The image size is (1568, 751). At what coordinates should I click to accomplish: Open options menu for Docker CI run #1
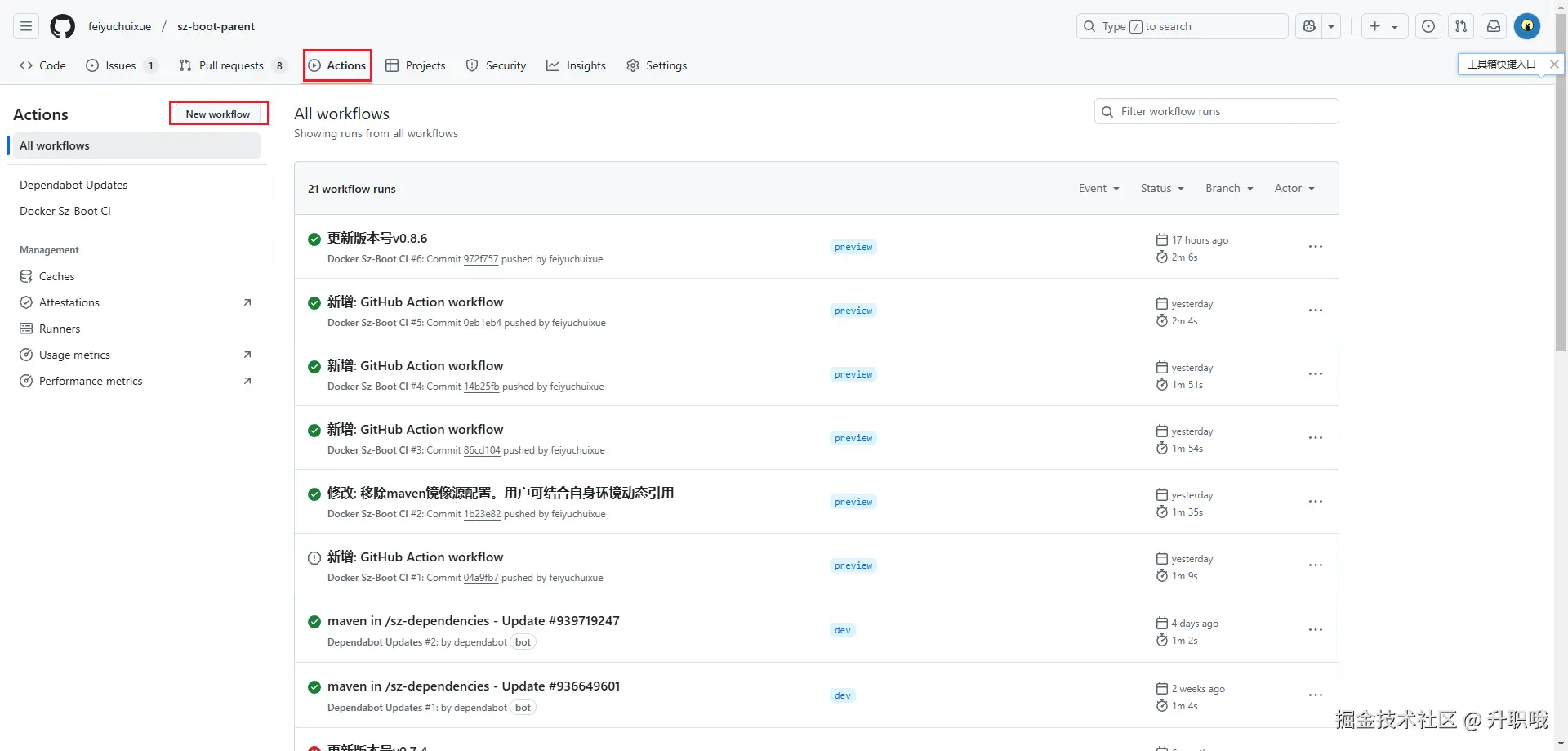pyautogui.click(x=1315, y=565)
